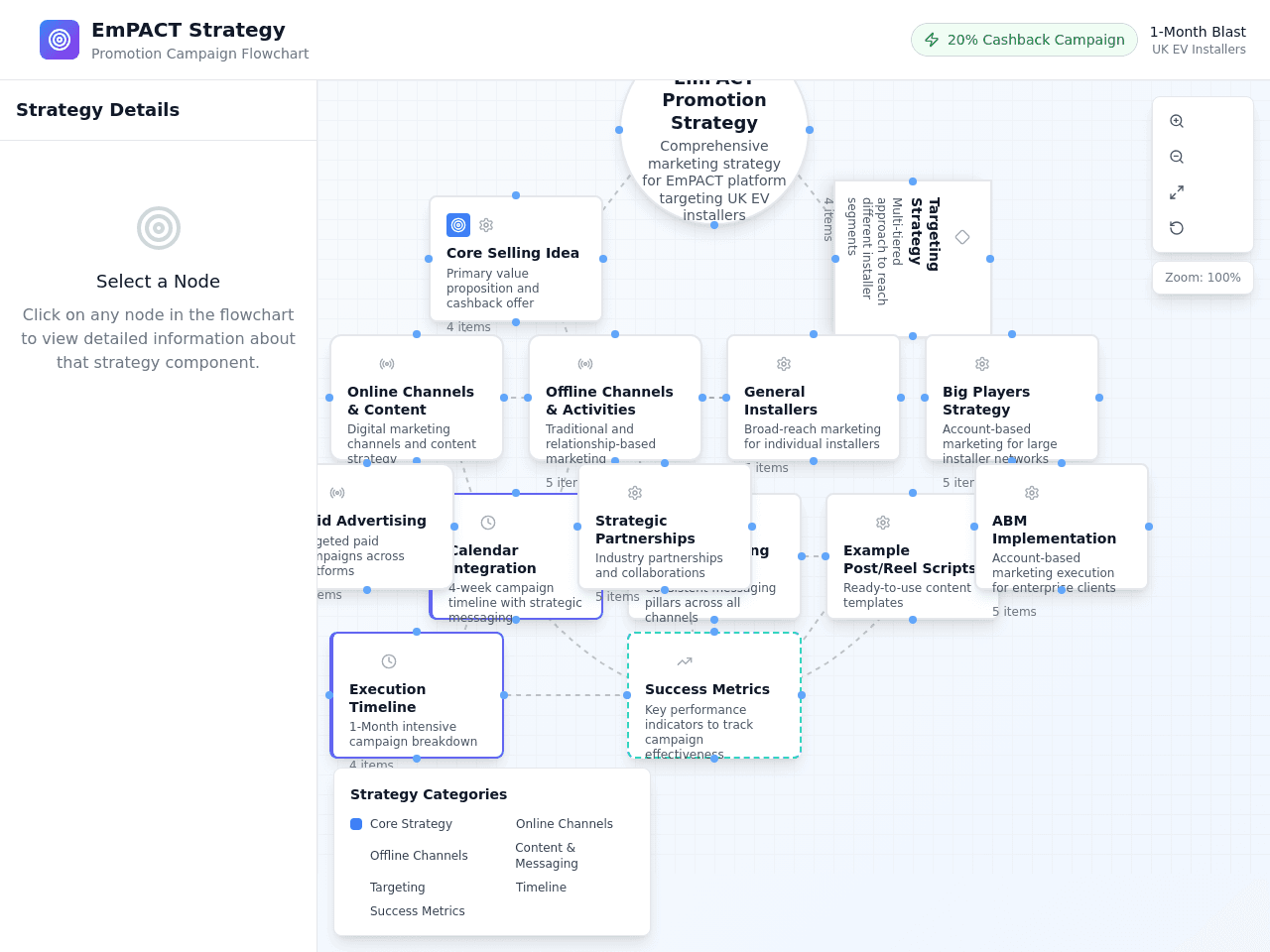
Task: Click the Promotion Campaign Flowchart subtitle
Action: click(200, 54)
